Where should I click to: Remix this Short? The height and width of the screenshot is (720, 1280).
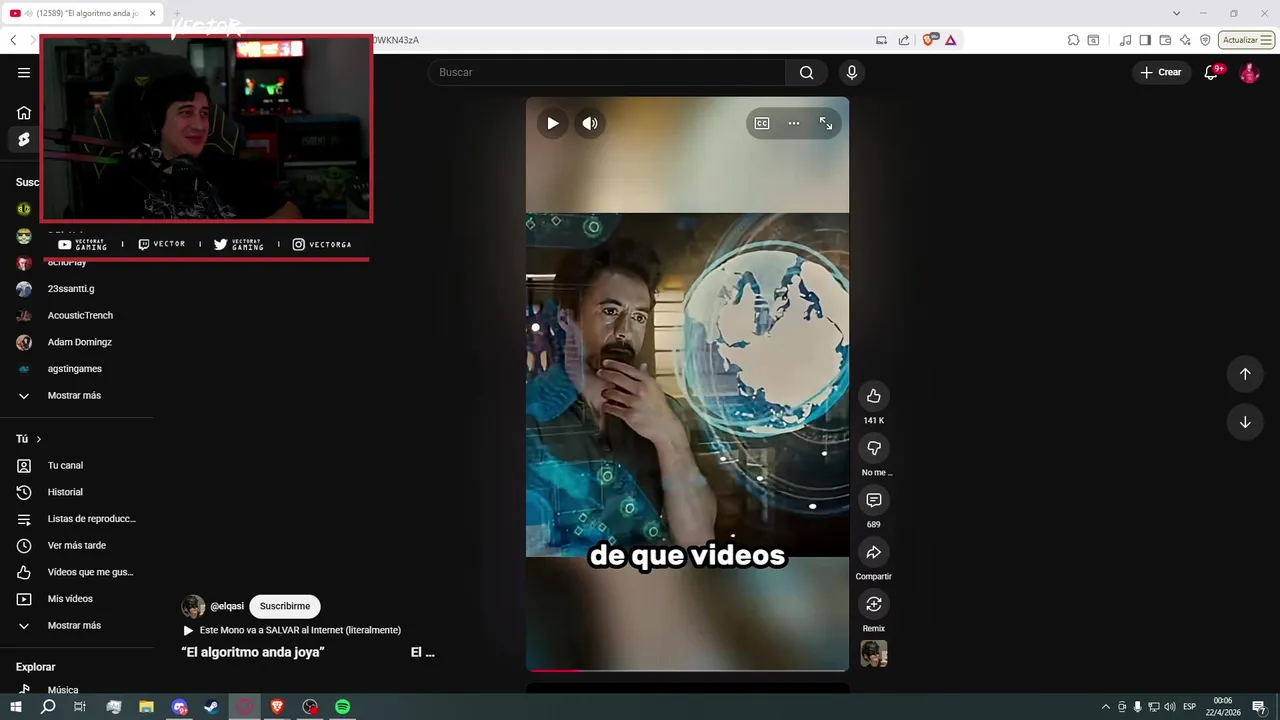tap(874, 604)
